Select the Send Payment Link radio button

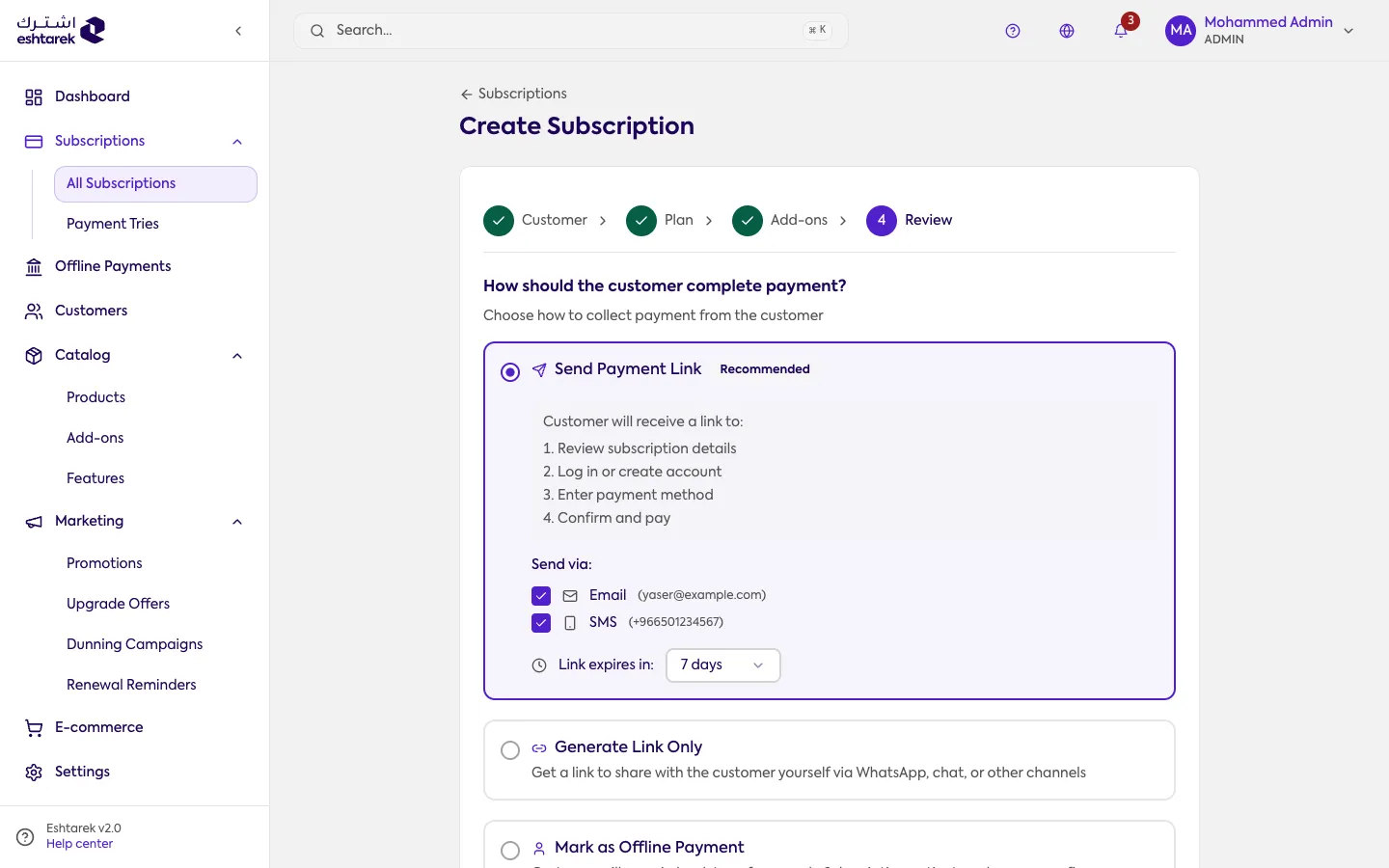coord(510,372)
